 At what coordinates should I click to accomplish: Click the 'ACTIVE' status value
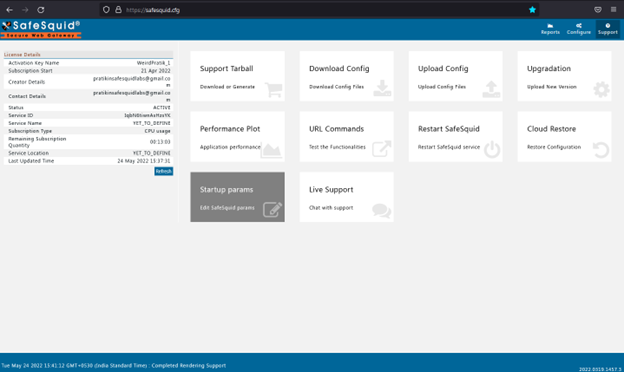[162, 107]
